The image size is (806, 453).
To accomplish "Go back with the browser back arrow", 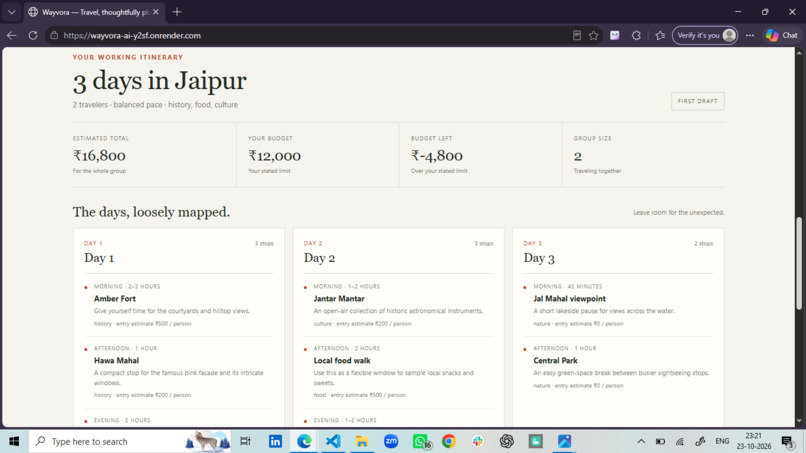I will (12, 35).
